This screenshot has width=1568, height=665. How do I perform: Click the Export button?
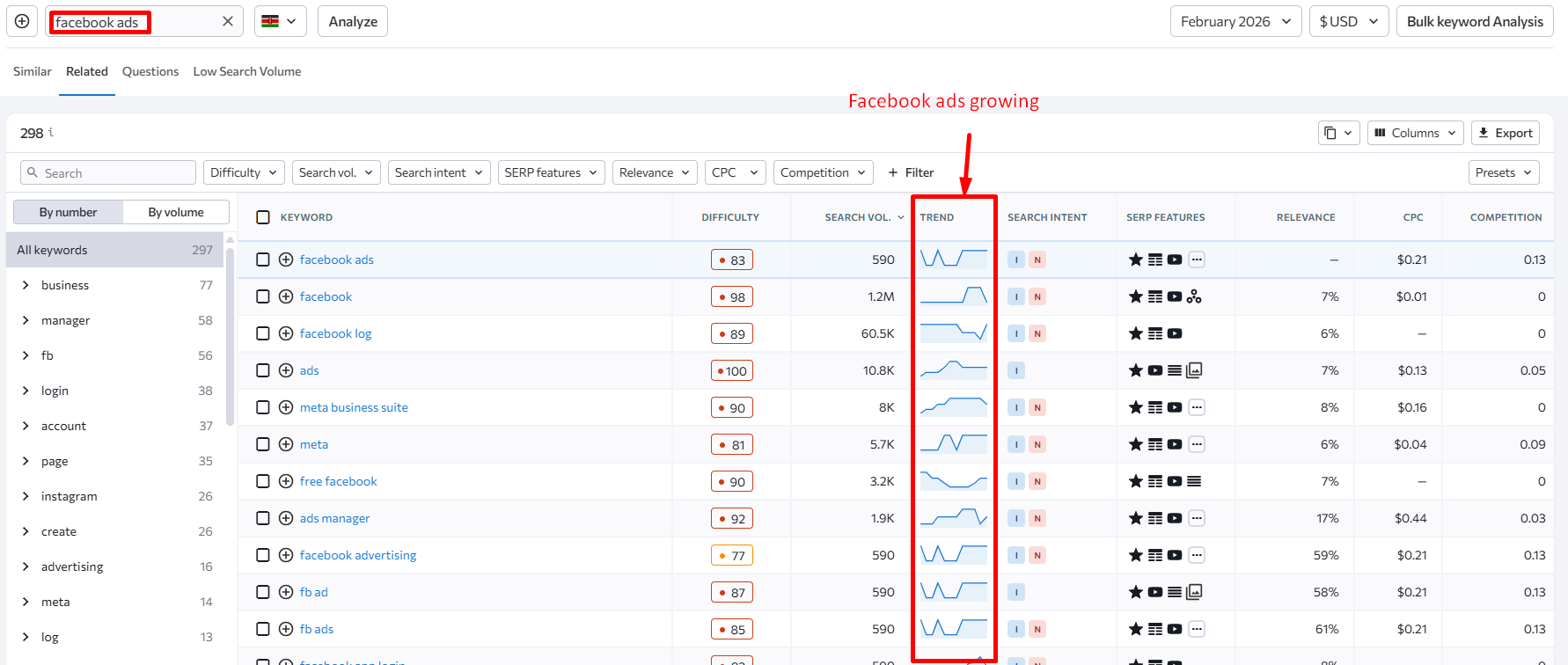tap(1505, 133)
